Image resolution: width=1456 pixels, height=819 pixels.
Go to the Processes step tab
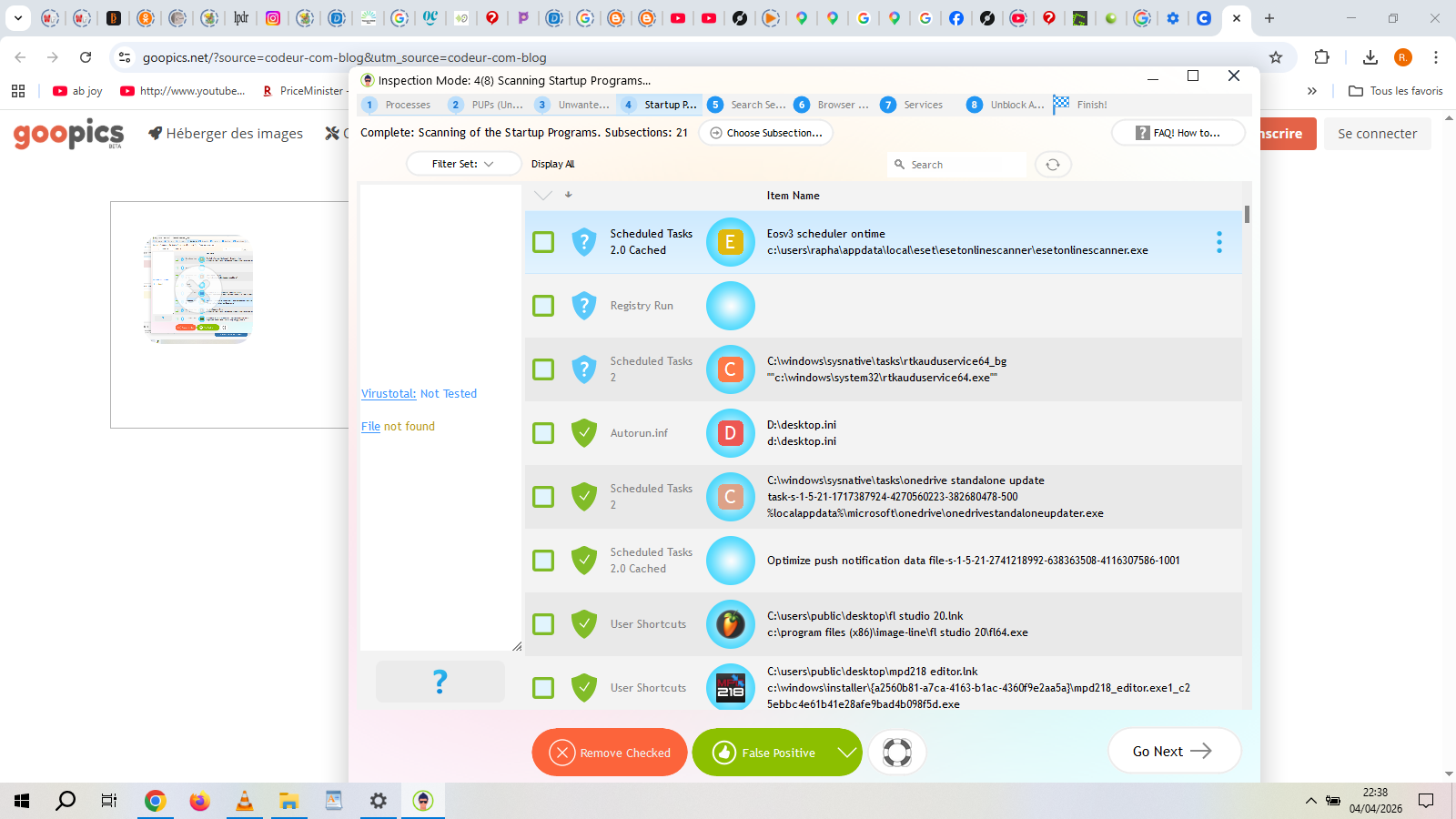click(x=398, y=105)
